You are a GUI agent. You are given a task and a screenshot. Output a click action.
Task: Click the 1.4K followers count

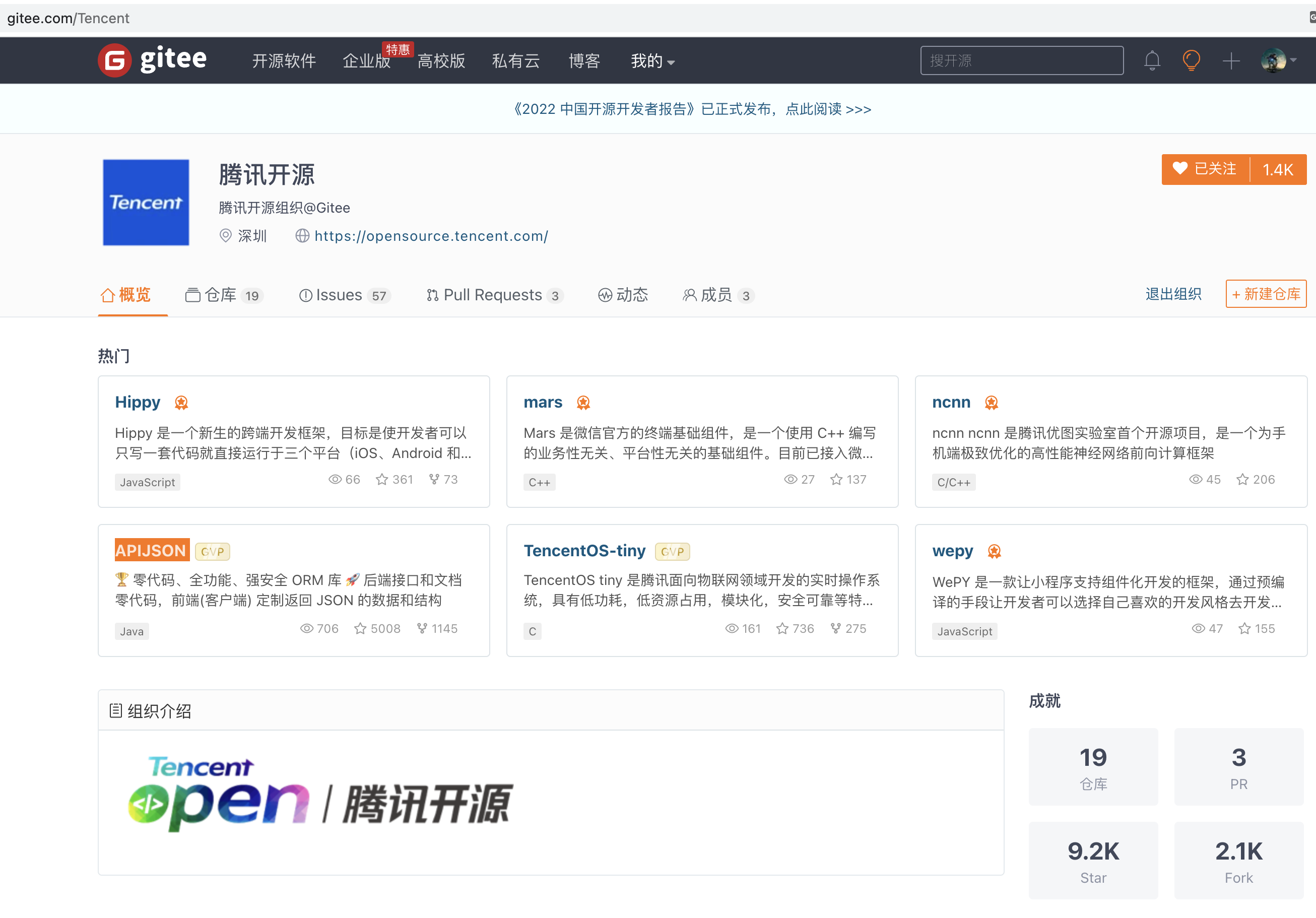point(1278,170)
